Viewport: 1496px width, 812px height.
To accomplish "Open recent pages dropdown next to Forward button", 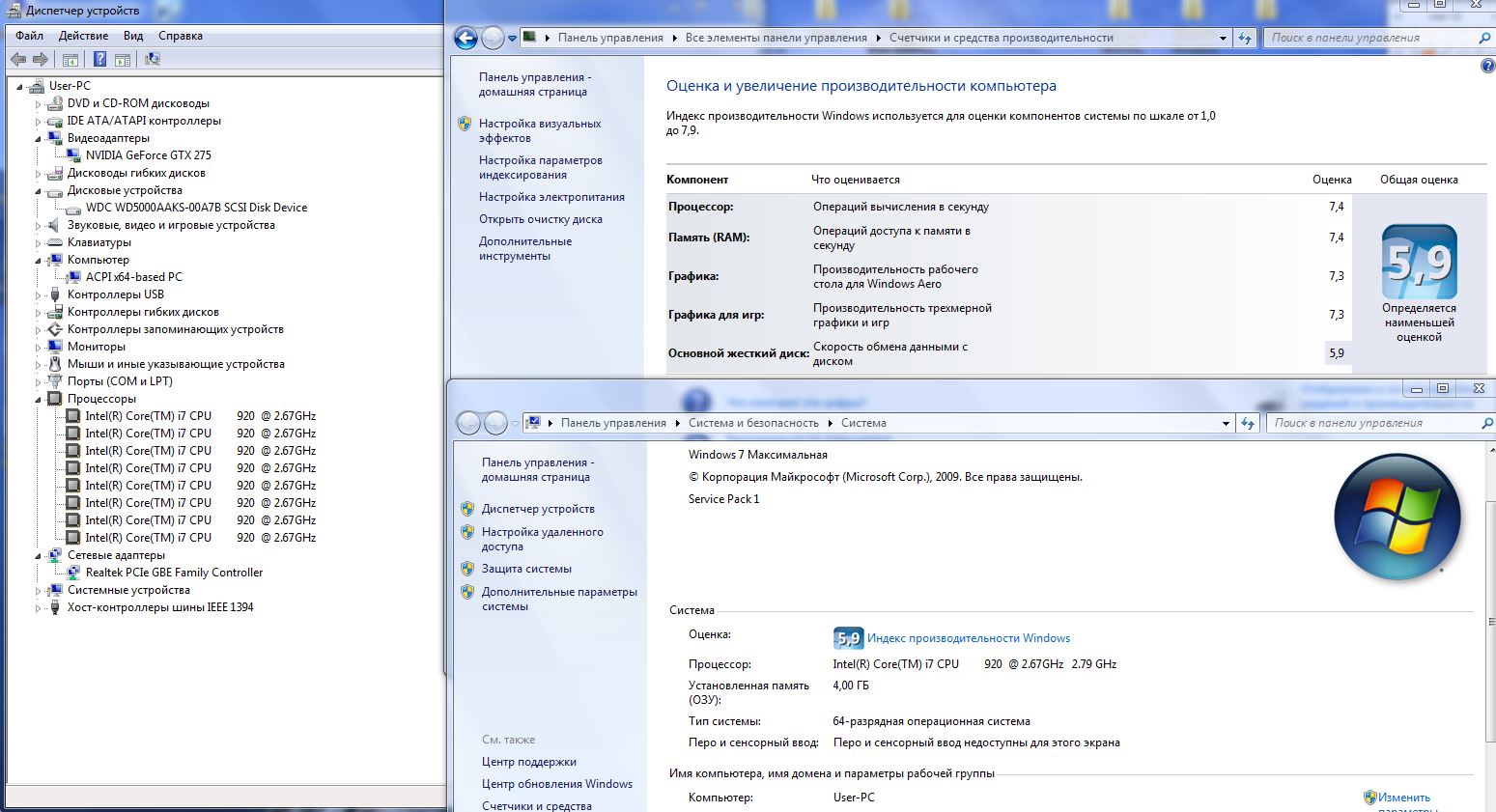I will tap(512, 39).
